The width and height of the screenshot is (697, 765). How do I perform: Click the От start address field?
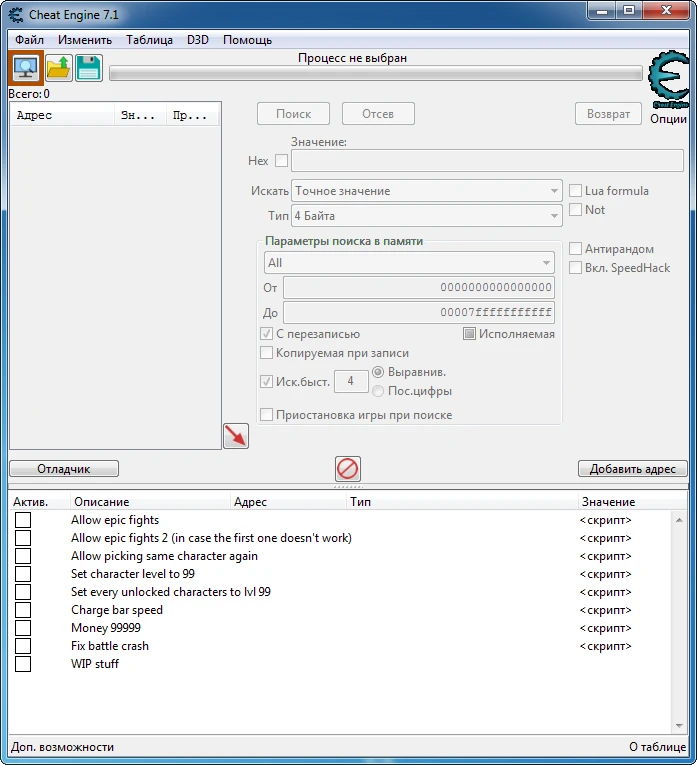tap(419, 287)
